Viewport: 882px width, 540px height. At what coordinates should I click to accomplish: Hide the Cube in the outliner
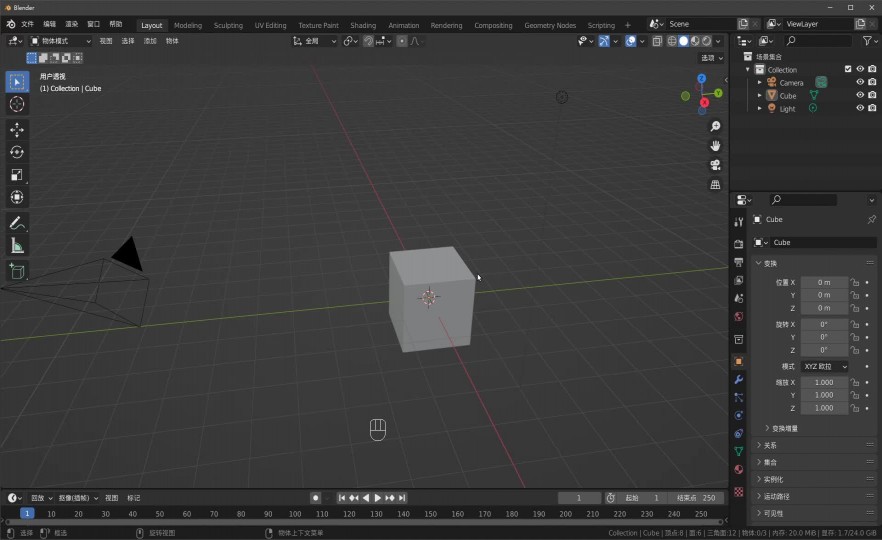click(x=860, y=95)
